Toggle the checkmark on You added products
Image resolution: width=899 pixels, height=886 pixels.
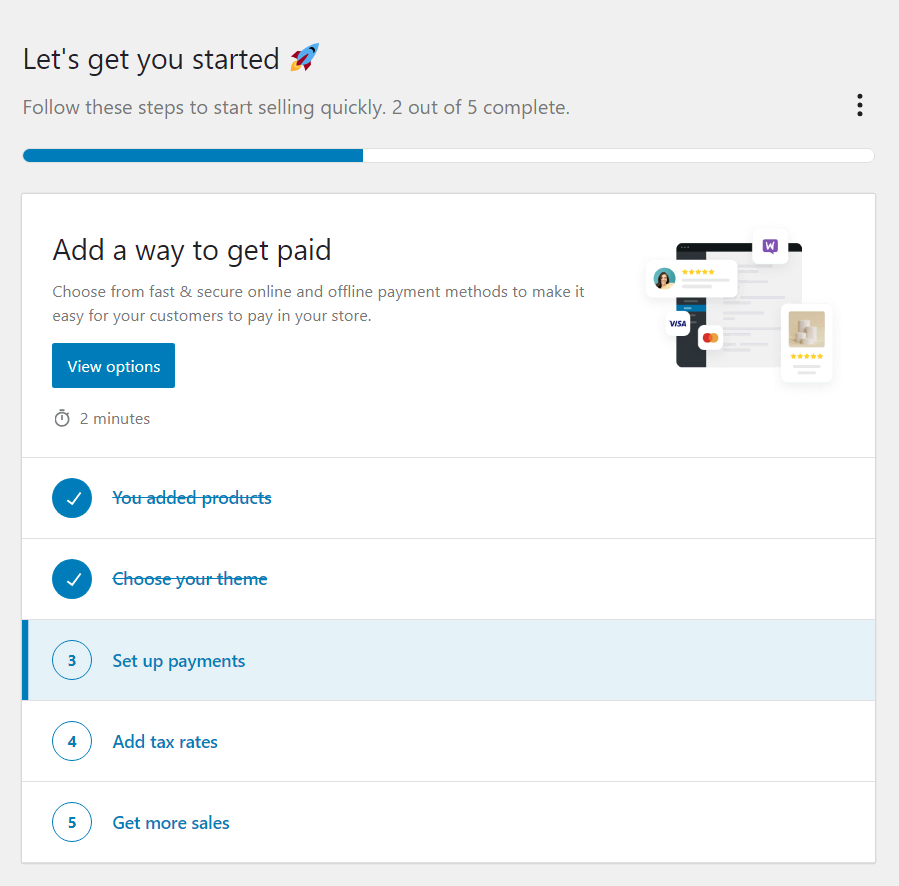pos(72,497)
